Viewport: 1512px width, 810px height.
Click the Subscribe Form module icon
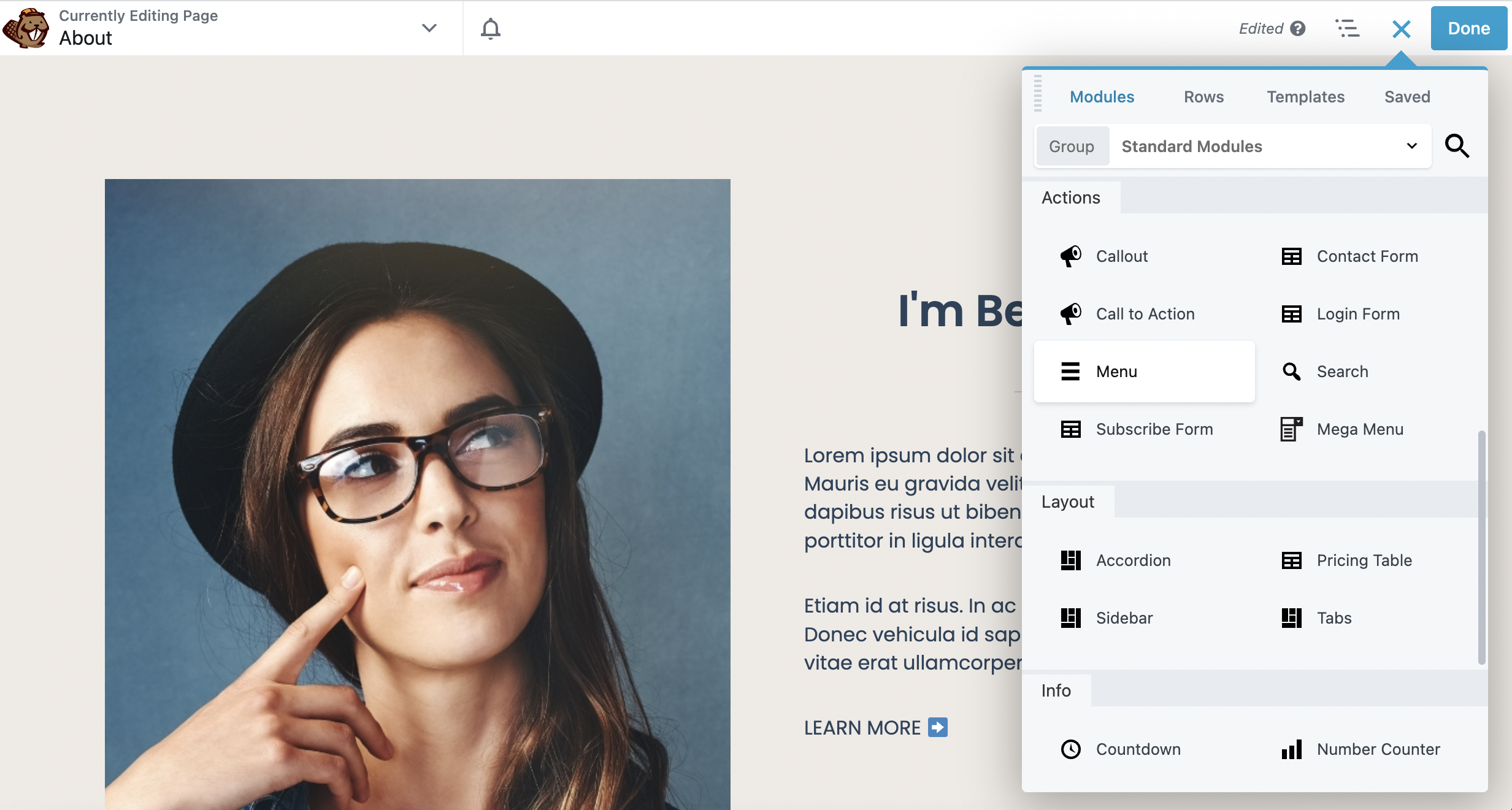(1071, 429)
